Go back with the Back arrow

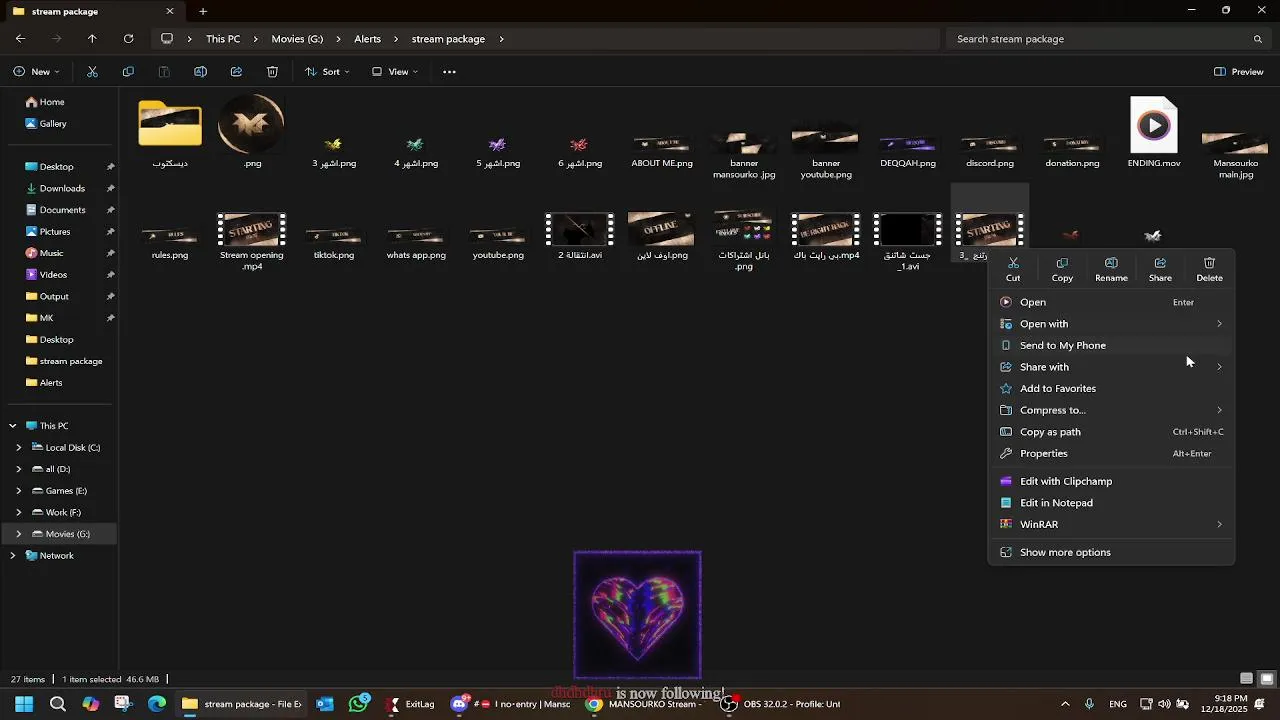[21, 39]
